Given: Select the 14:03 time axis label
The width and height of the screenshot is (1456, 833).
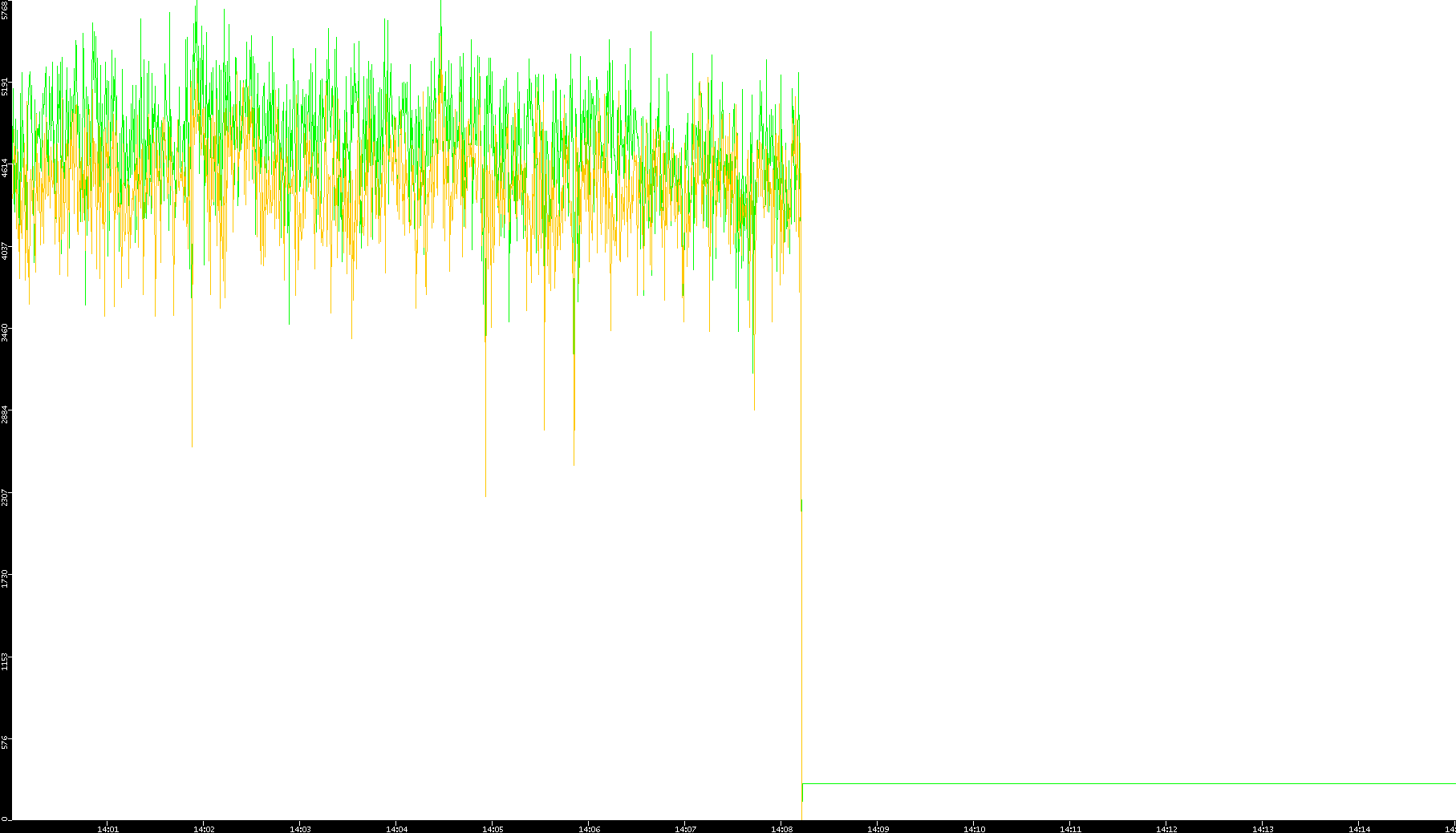Looking at the screenshot, I should (x=300, y=829).
